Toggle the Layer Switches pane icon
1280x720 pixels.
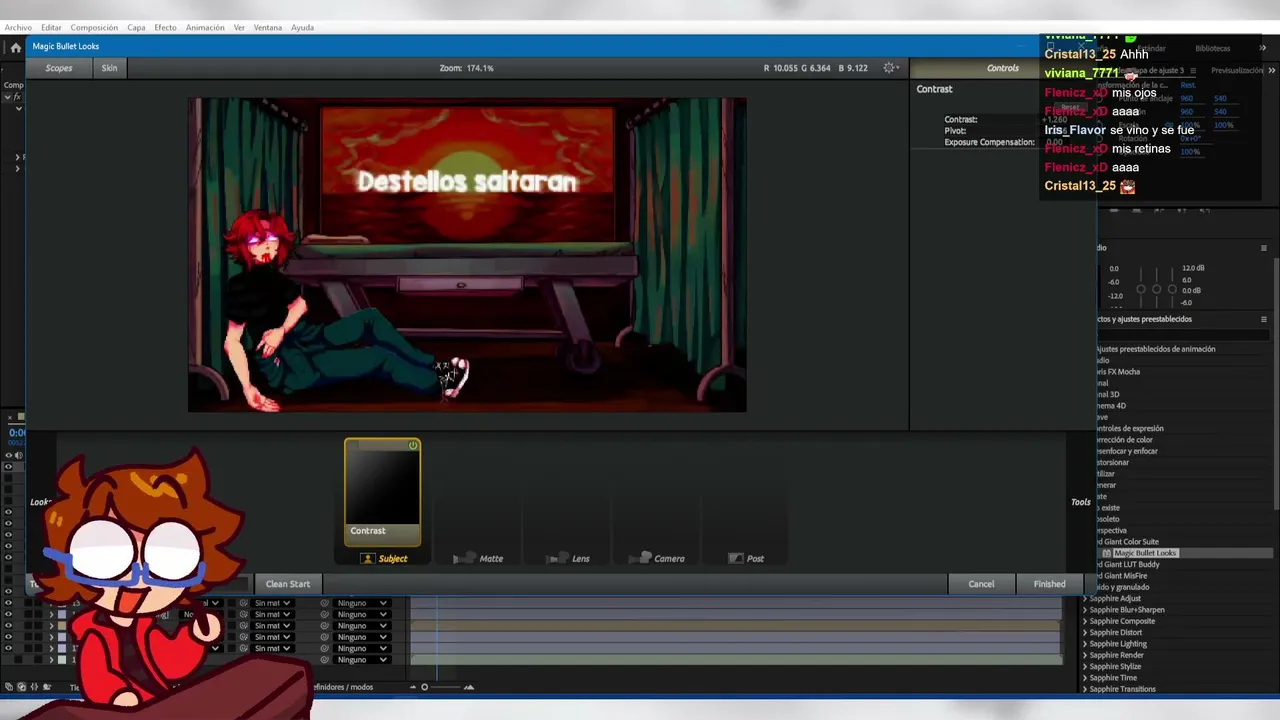click(x=9, y=687)
